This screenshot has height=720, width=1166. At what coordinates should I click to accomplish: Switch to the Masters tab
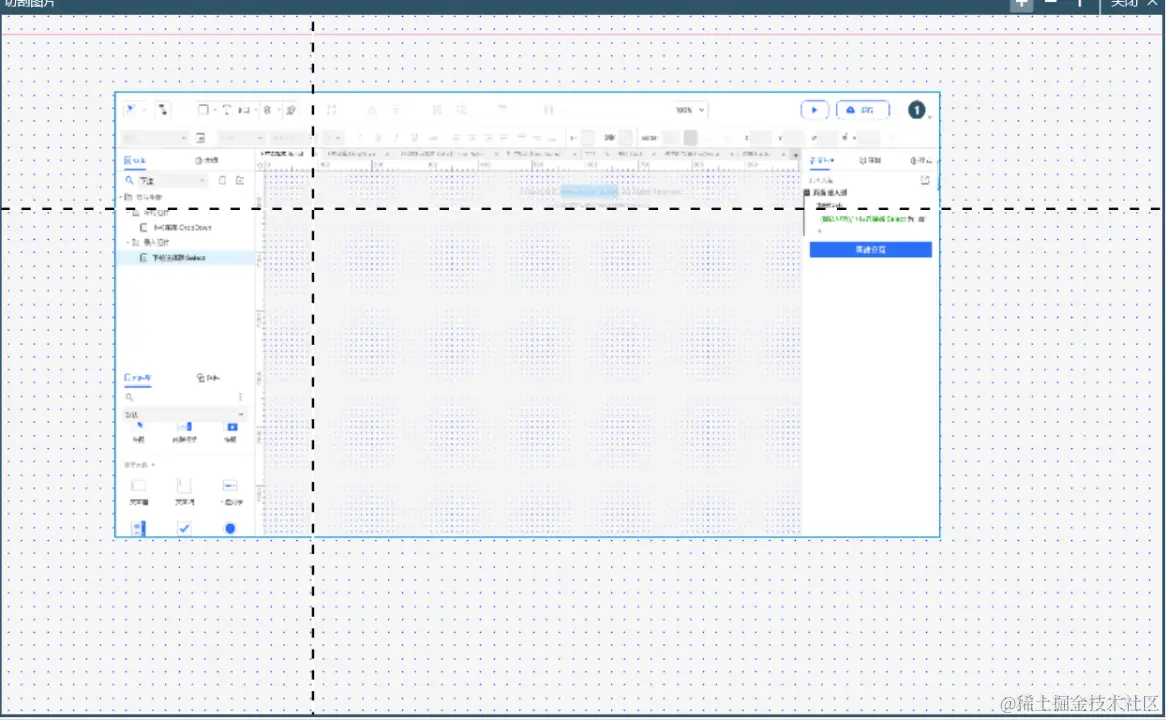pos(207,378)
